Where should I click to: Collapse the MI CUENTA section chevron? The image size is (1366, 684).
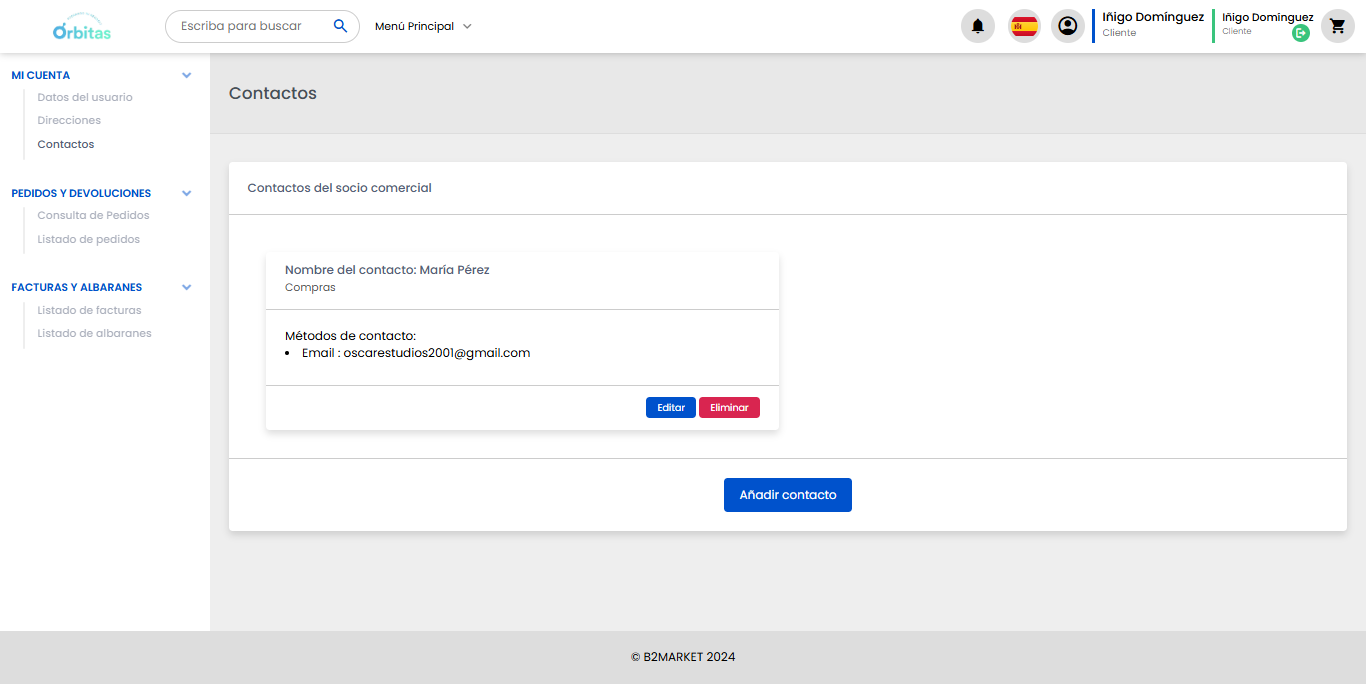186,75
